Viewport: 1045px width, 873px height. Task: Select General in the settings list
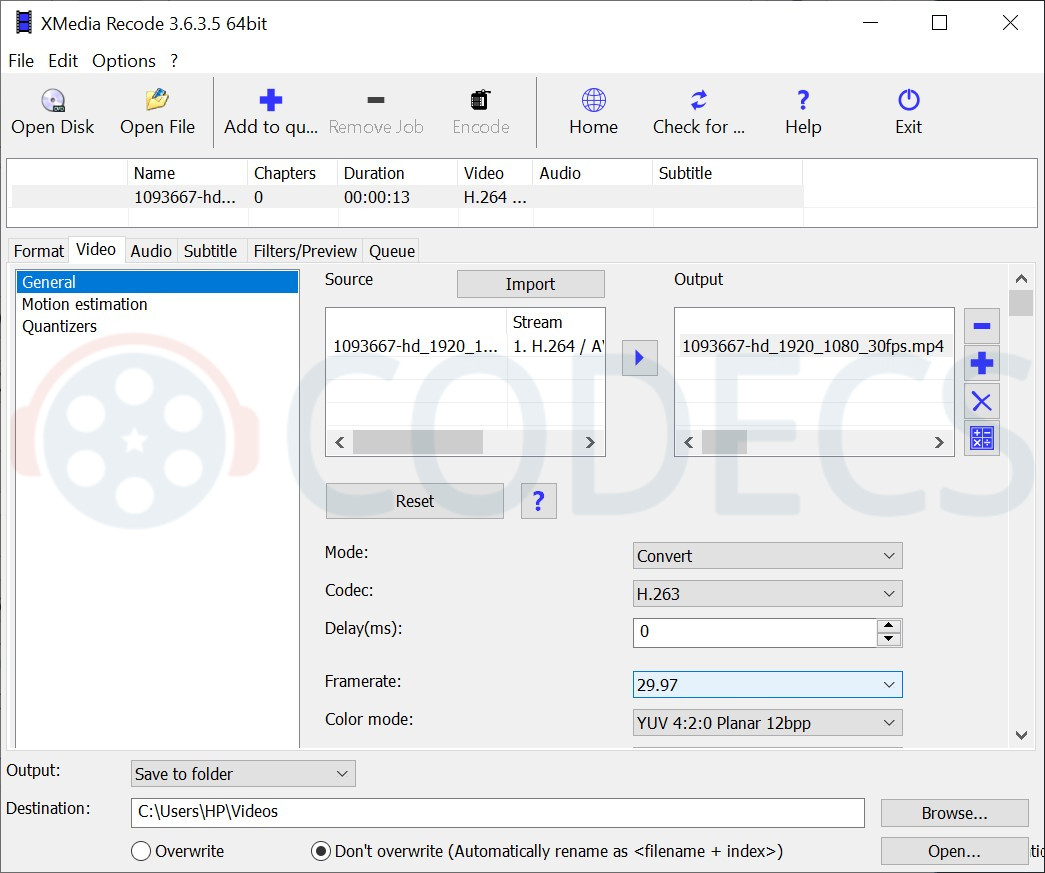pyautogui.click(x=157, y=282)
